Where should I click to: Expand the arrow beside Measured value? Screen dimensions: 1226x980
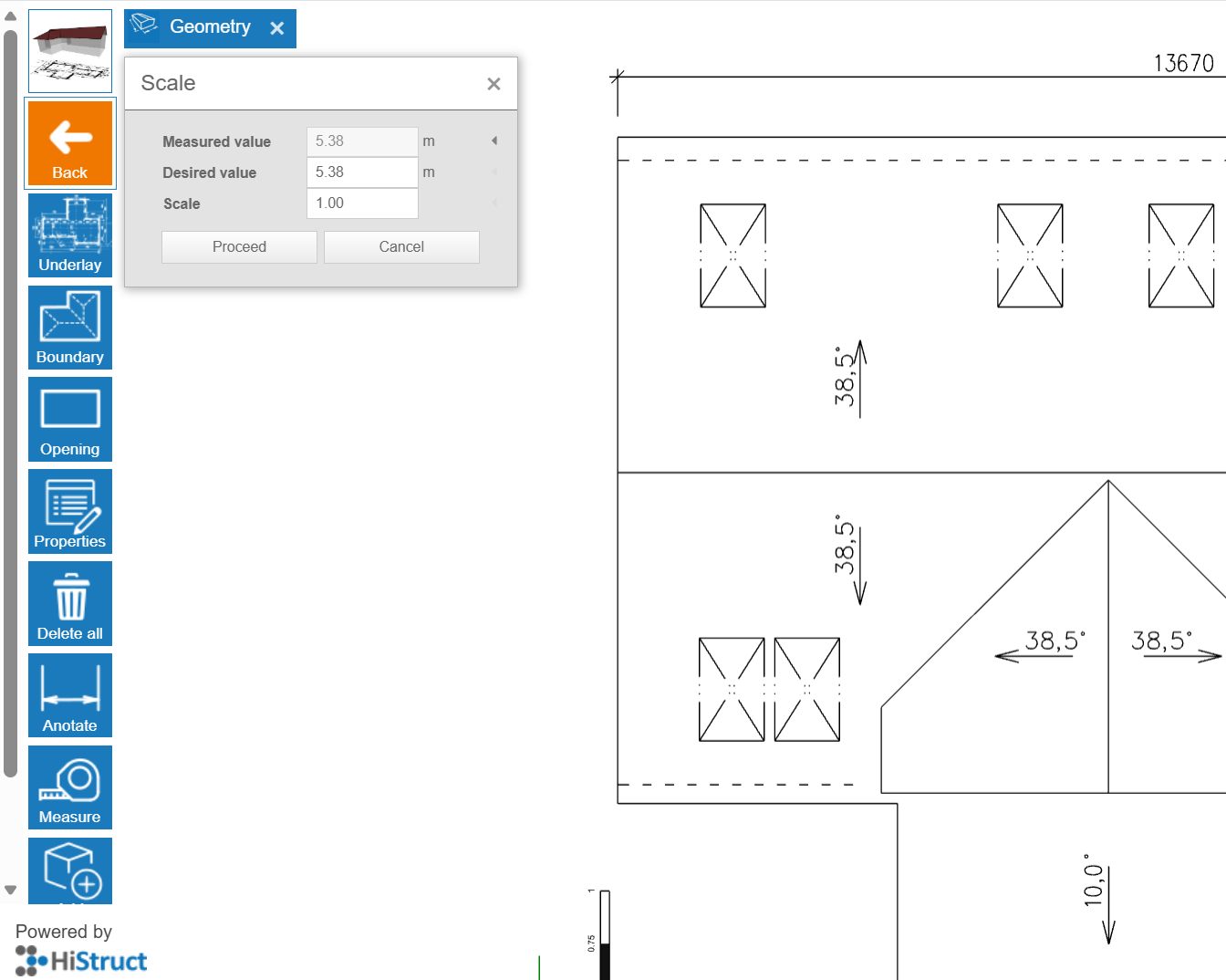494,141
